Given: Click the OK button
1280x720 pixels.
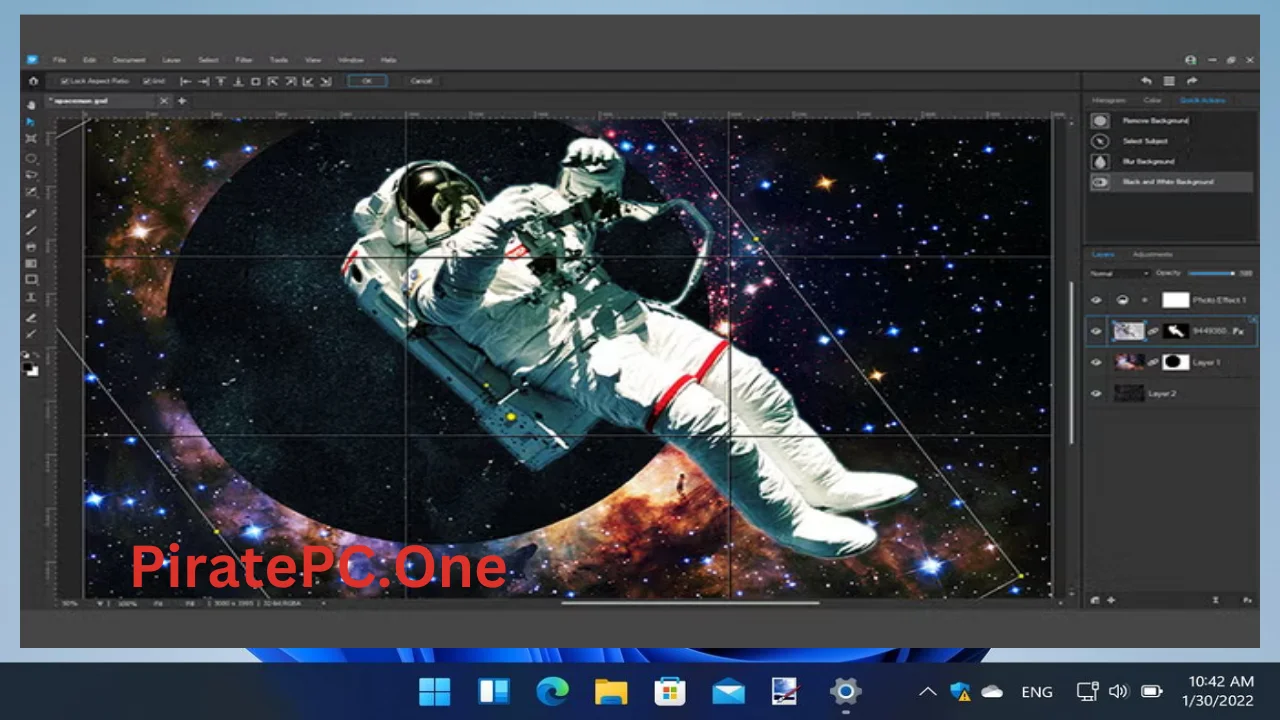Looking at the screenshot, I should (367, 81).
